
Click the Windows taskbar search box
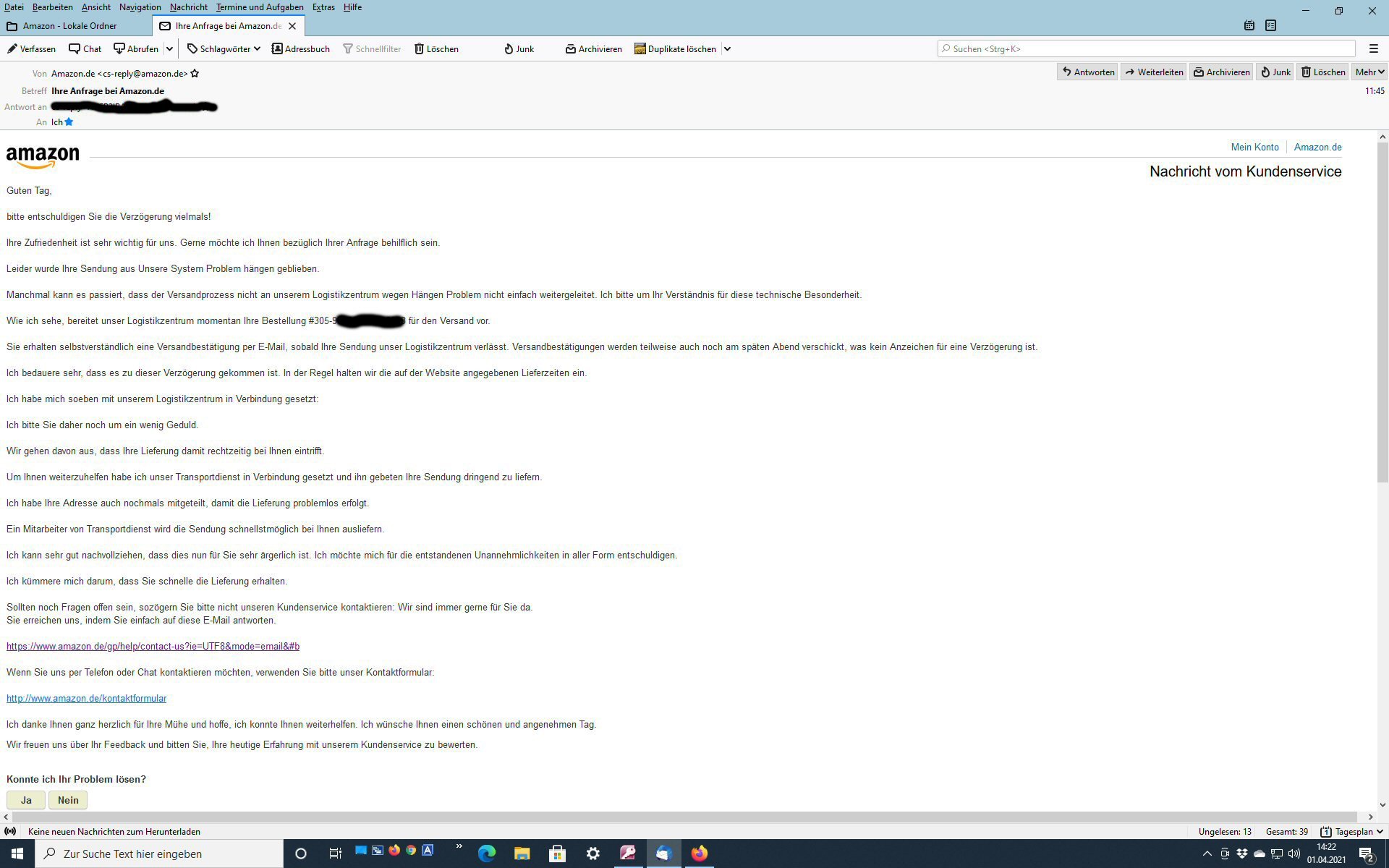159,854
